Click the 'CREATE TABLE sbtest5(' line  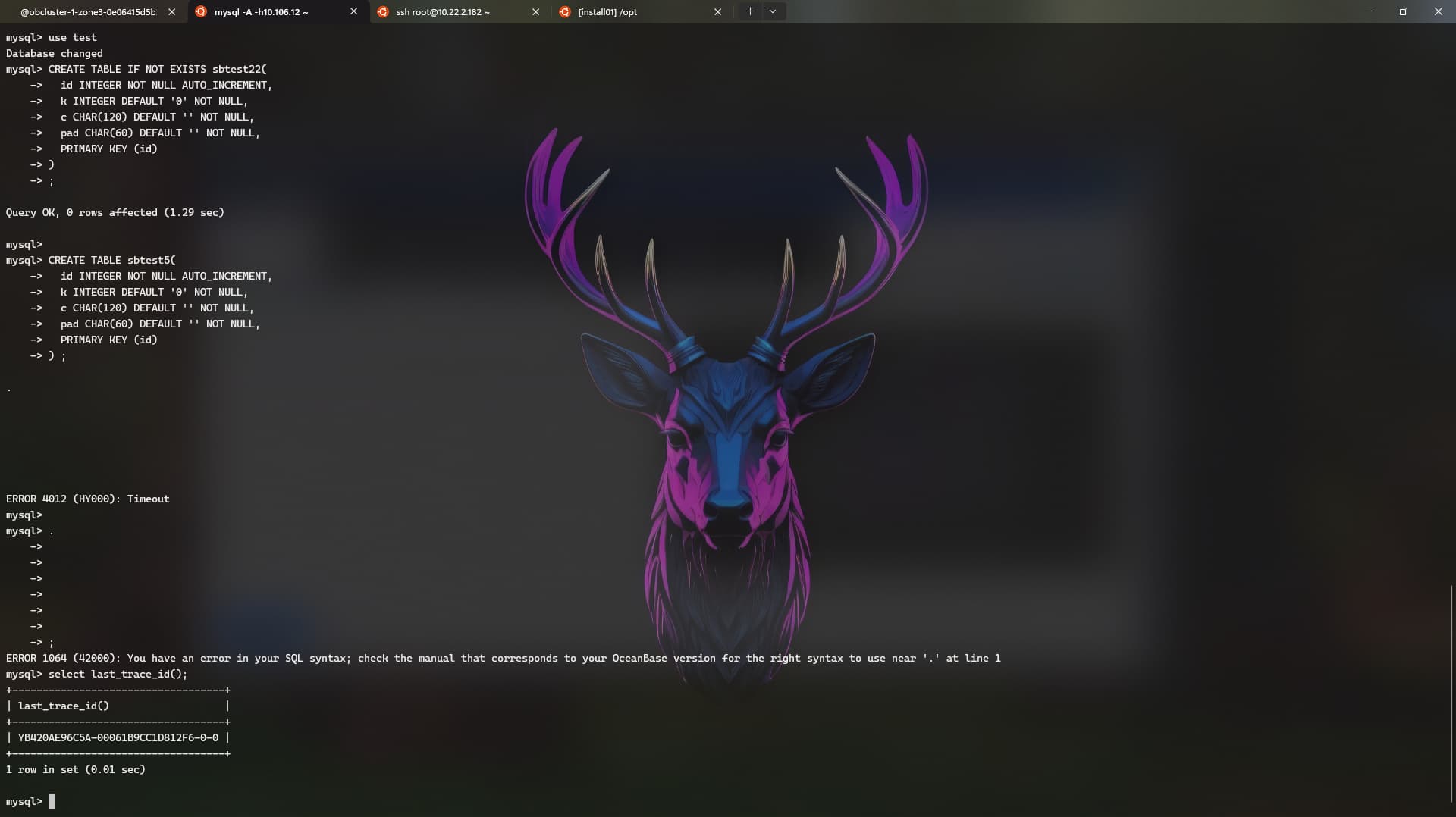pyautogui.click(x=91, y=260)
